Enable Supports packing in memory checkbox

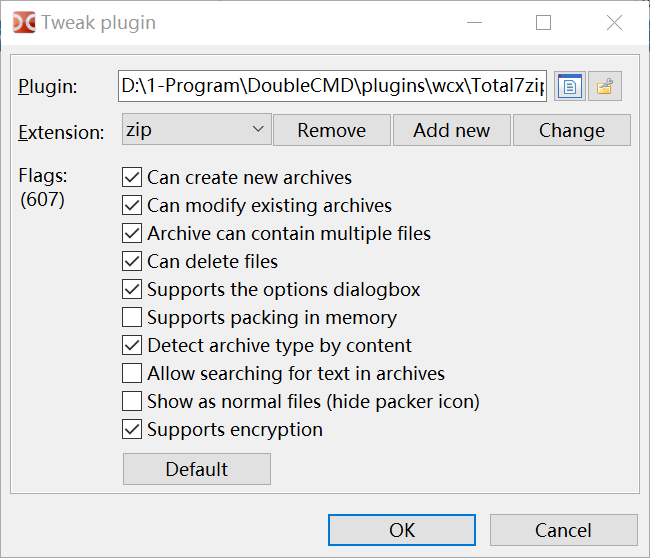(x=132, y=318)
